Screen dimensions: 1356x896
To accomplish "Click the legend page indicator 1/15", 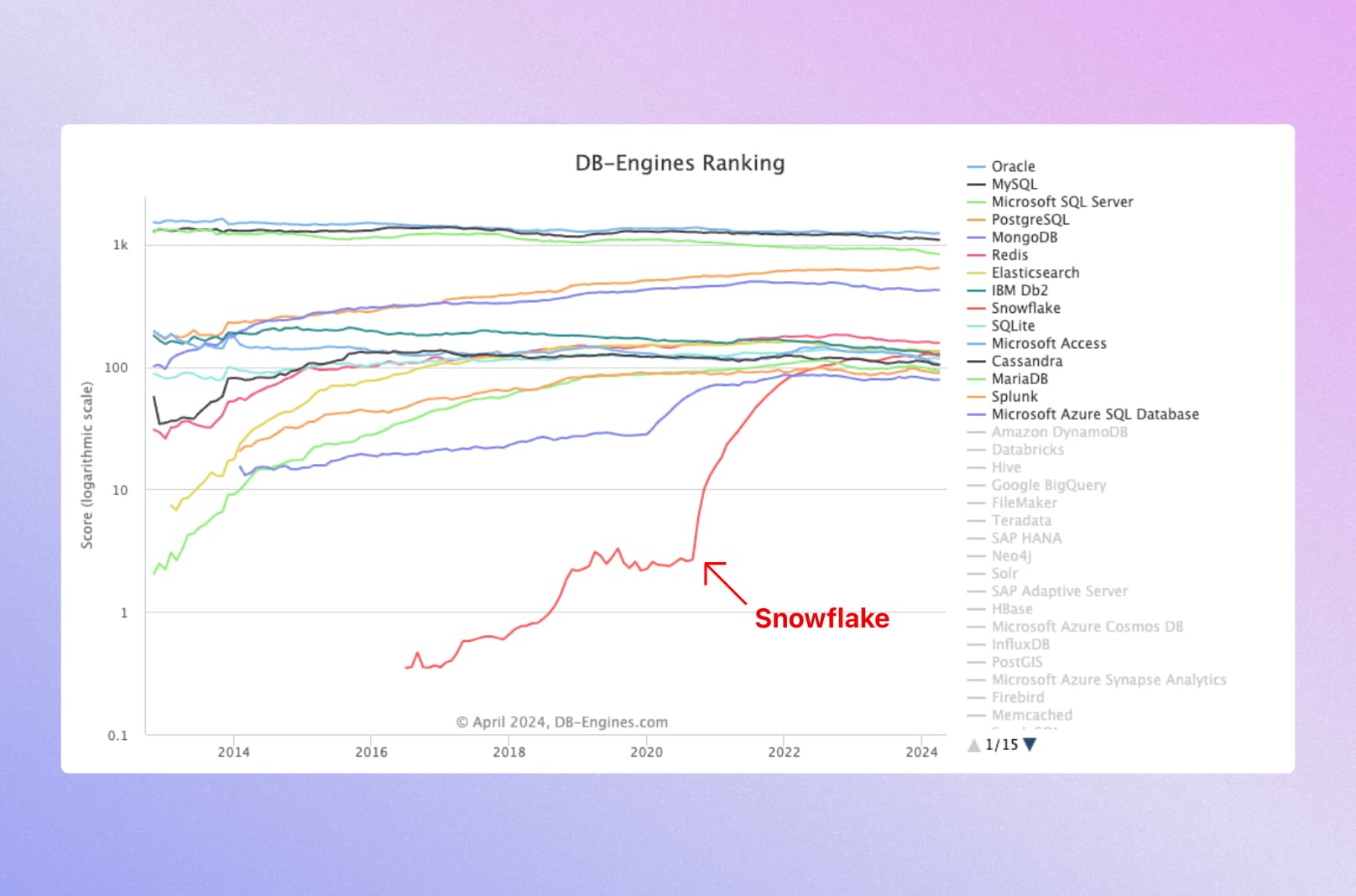I will point(1001,744).
